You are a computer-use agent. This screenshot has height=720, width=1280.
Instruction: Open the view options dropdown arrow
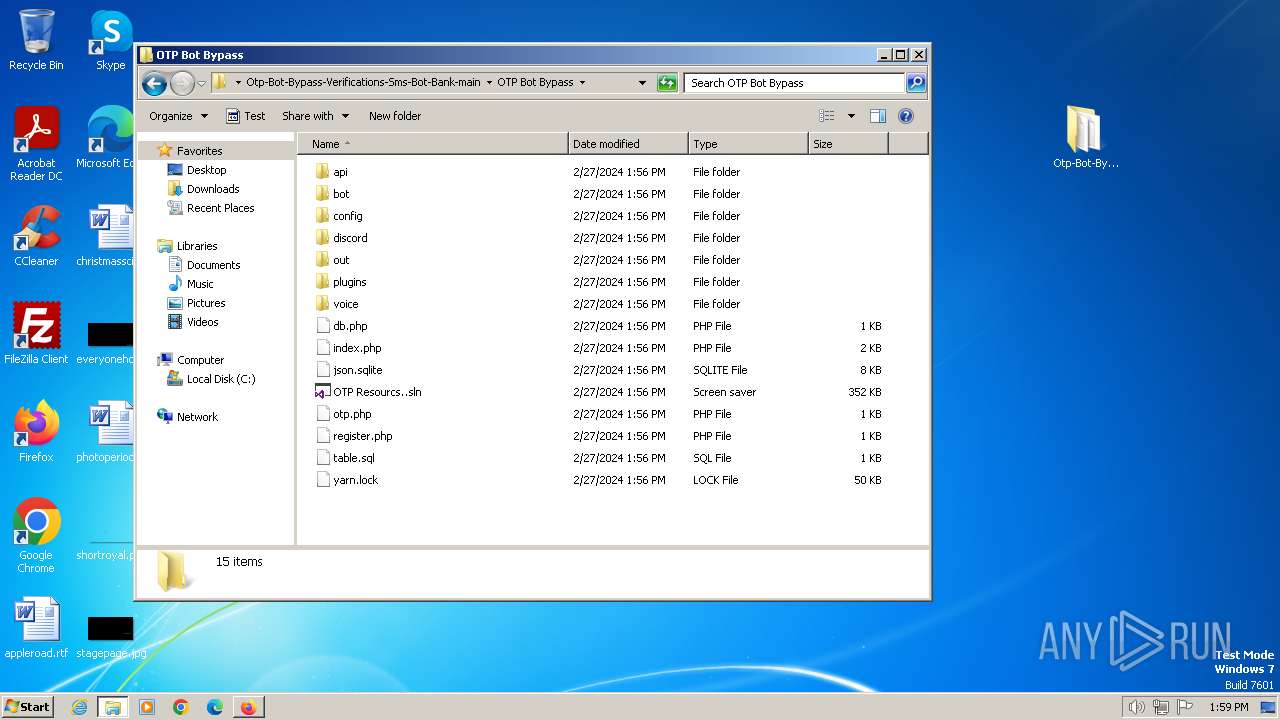point(851,116)
